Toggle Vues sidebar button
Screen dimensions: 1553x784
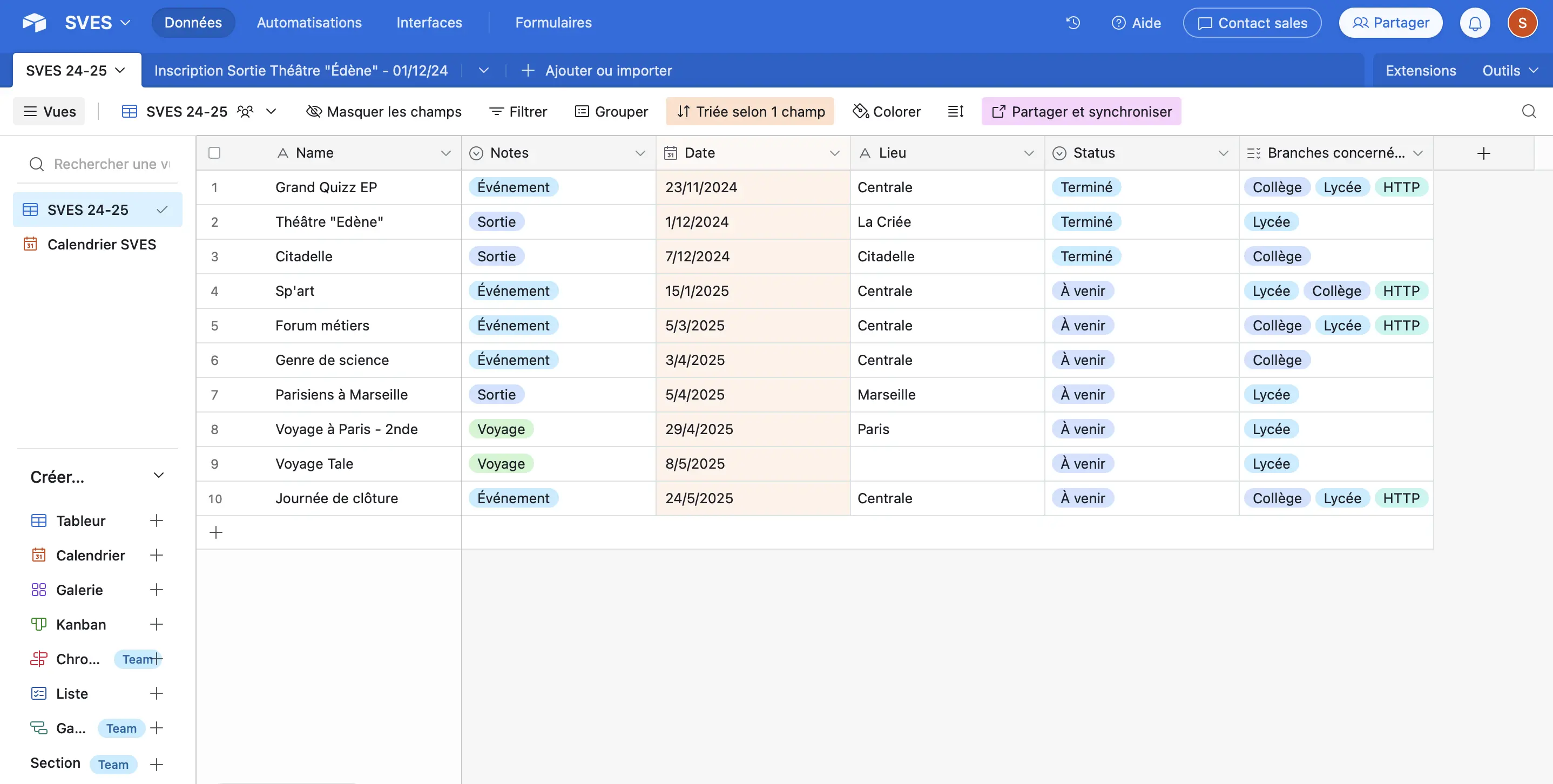(x=49, y=111)
